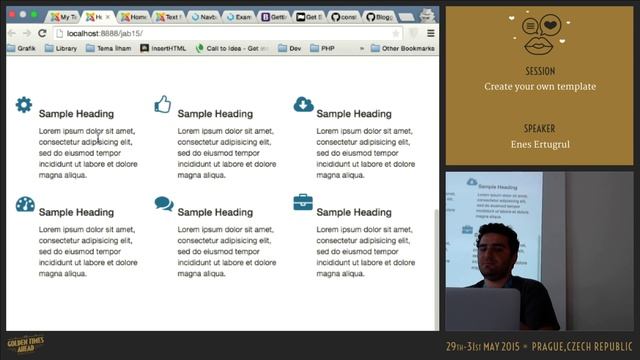This screenshot has height=360, width=640.
Task: Switch to the Bootstrap "Getti" tab
Action: click(x=274, y=17)
